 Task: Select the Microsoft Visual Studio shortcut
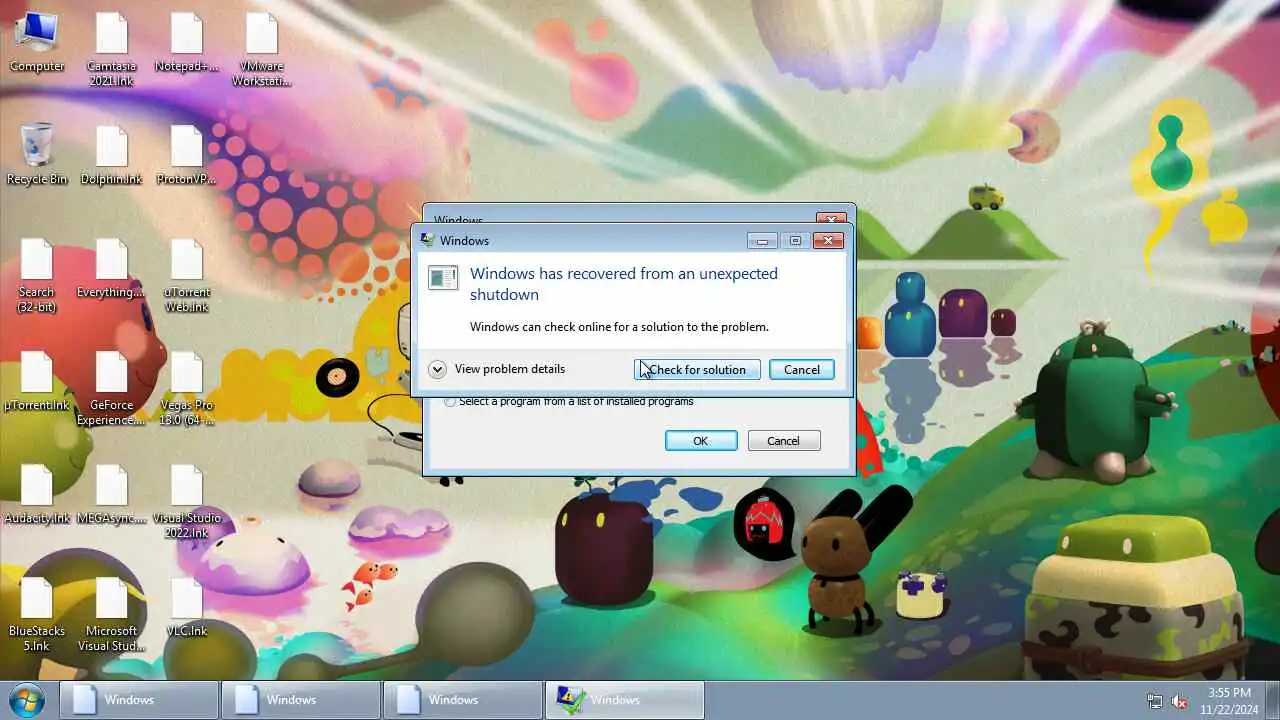(x=111, y=614)
